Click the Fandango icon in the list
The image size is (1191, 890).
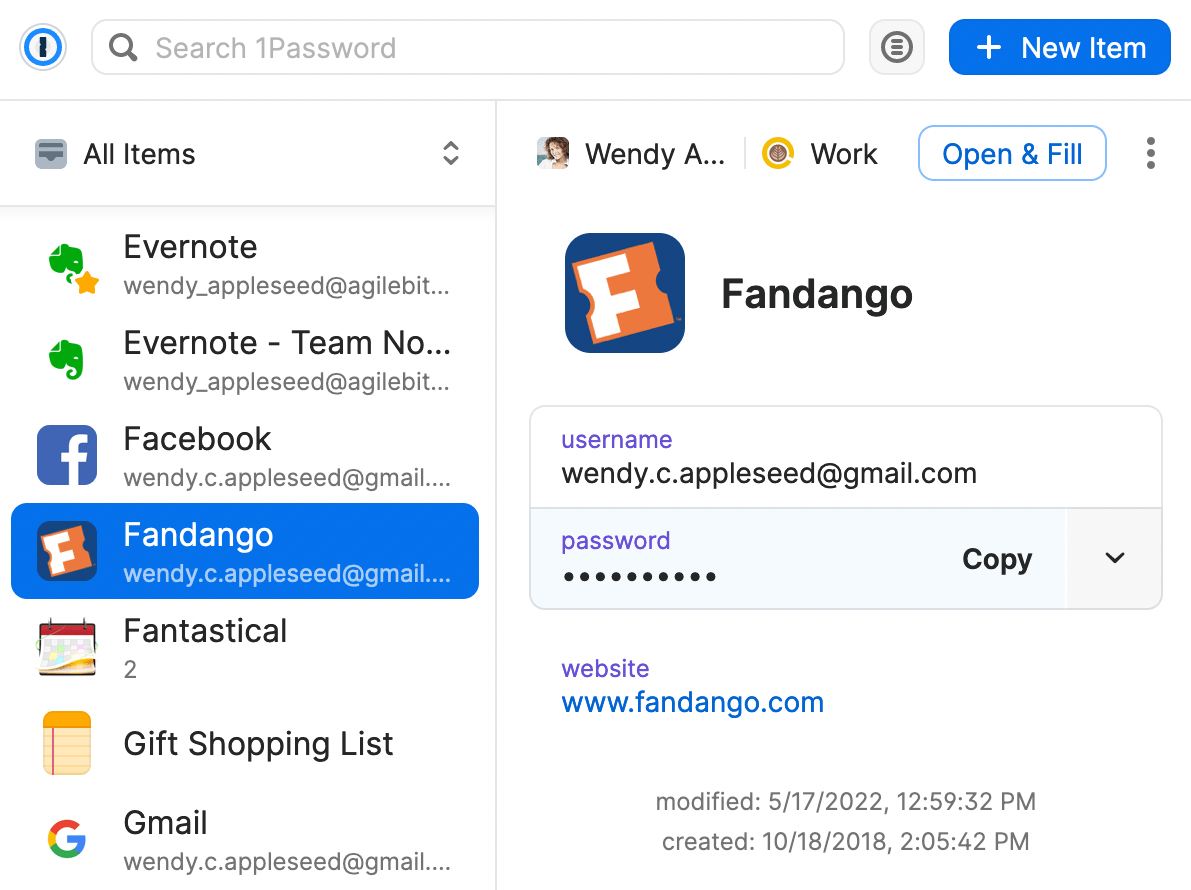67,551
